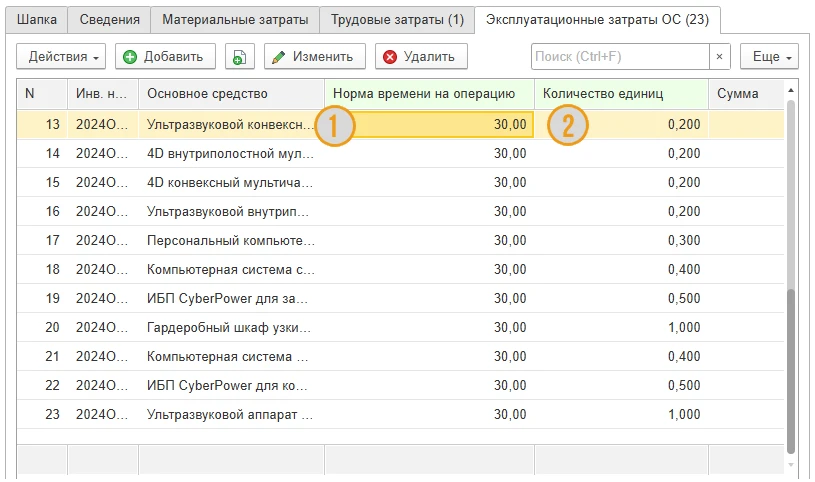The image size is (815, 482).
Task: Clear the search field with the x
Action: tap(719, 57)
